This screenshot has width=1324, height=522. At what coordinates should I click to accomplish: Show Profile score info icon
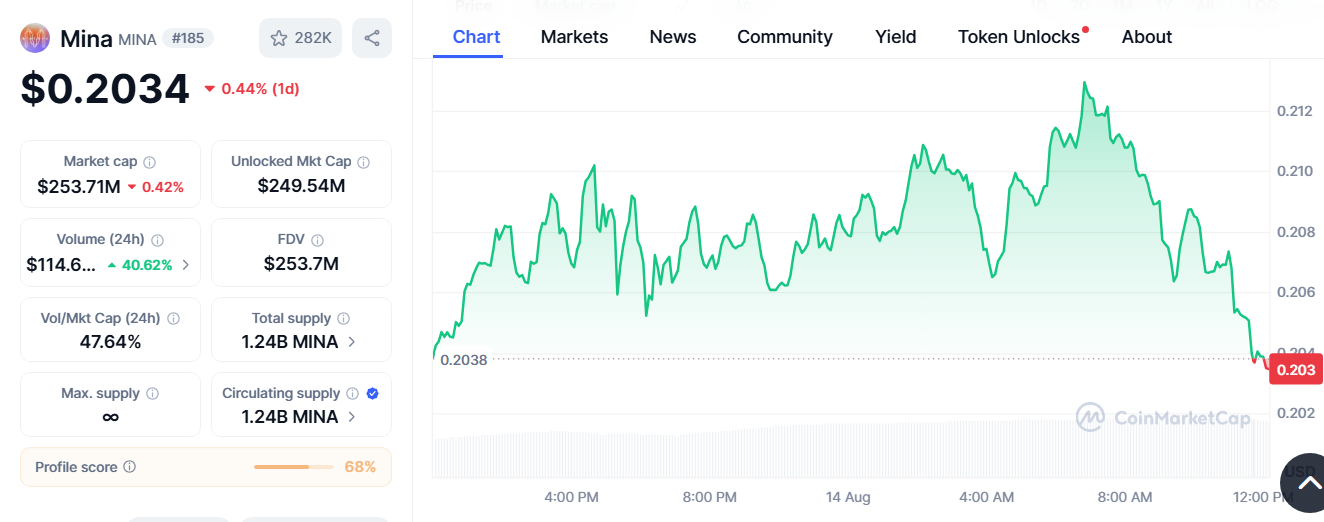pos(130,467)
